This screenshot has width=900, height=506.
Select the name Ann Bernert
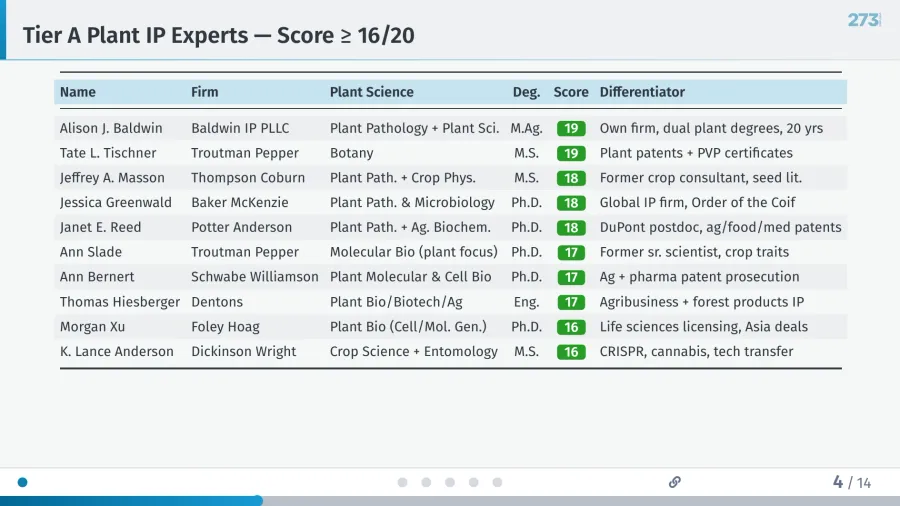tap(97, 277)
